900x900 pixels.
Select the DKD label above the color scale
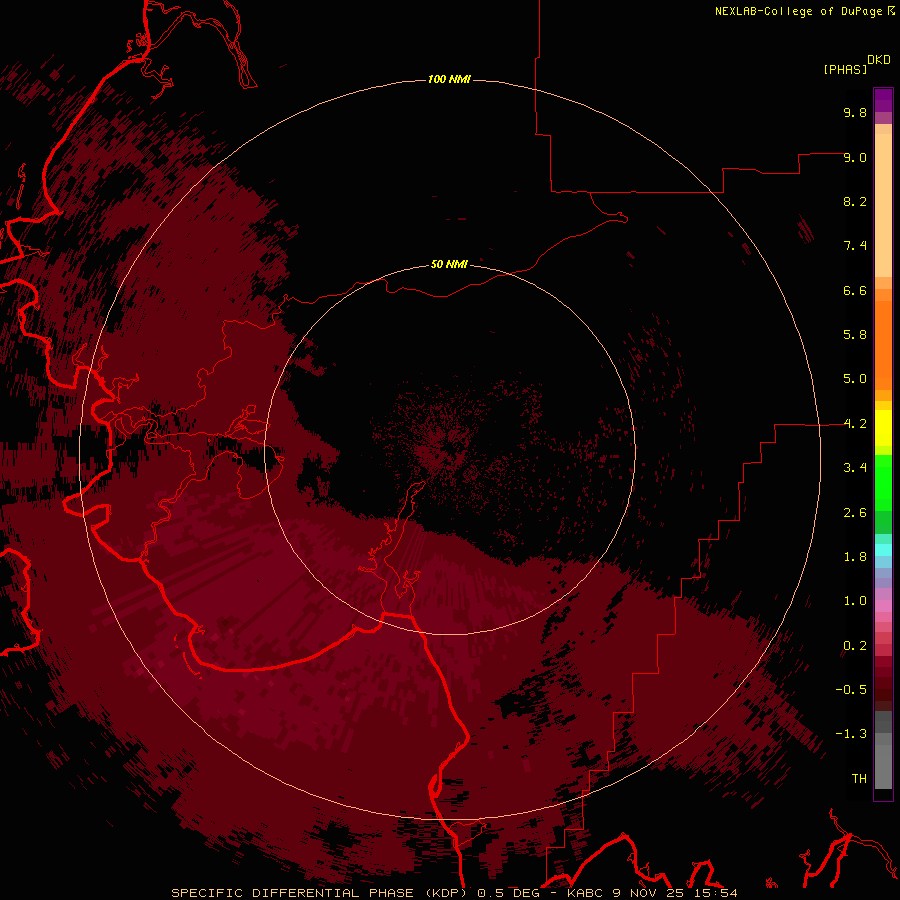[x=879, y=60]
